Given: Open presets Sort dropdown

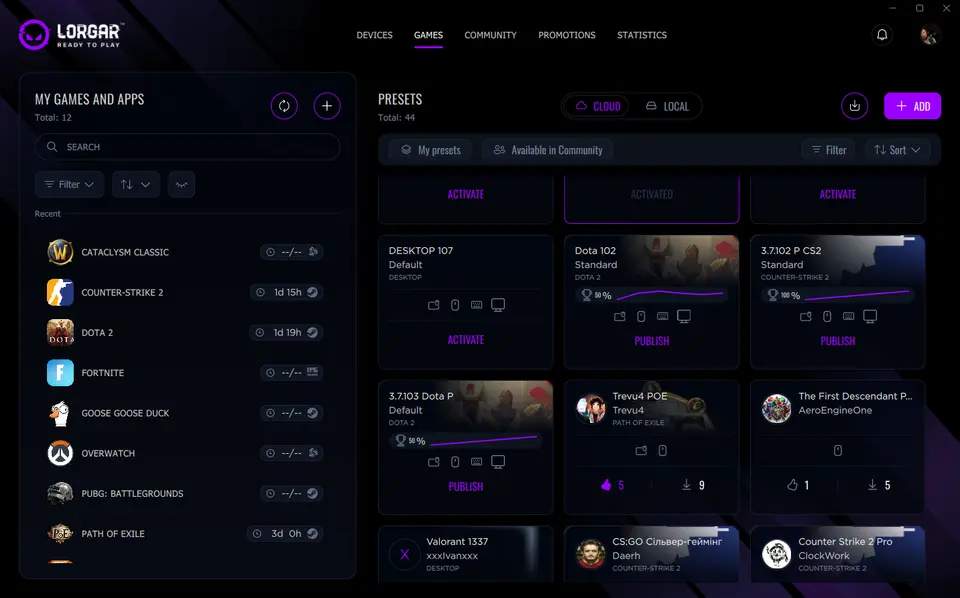Looking at the screenshot, I should tap(897, 150).
